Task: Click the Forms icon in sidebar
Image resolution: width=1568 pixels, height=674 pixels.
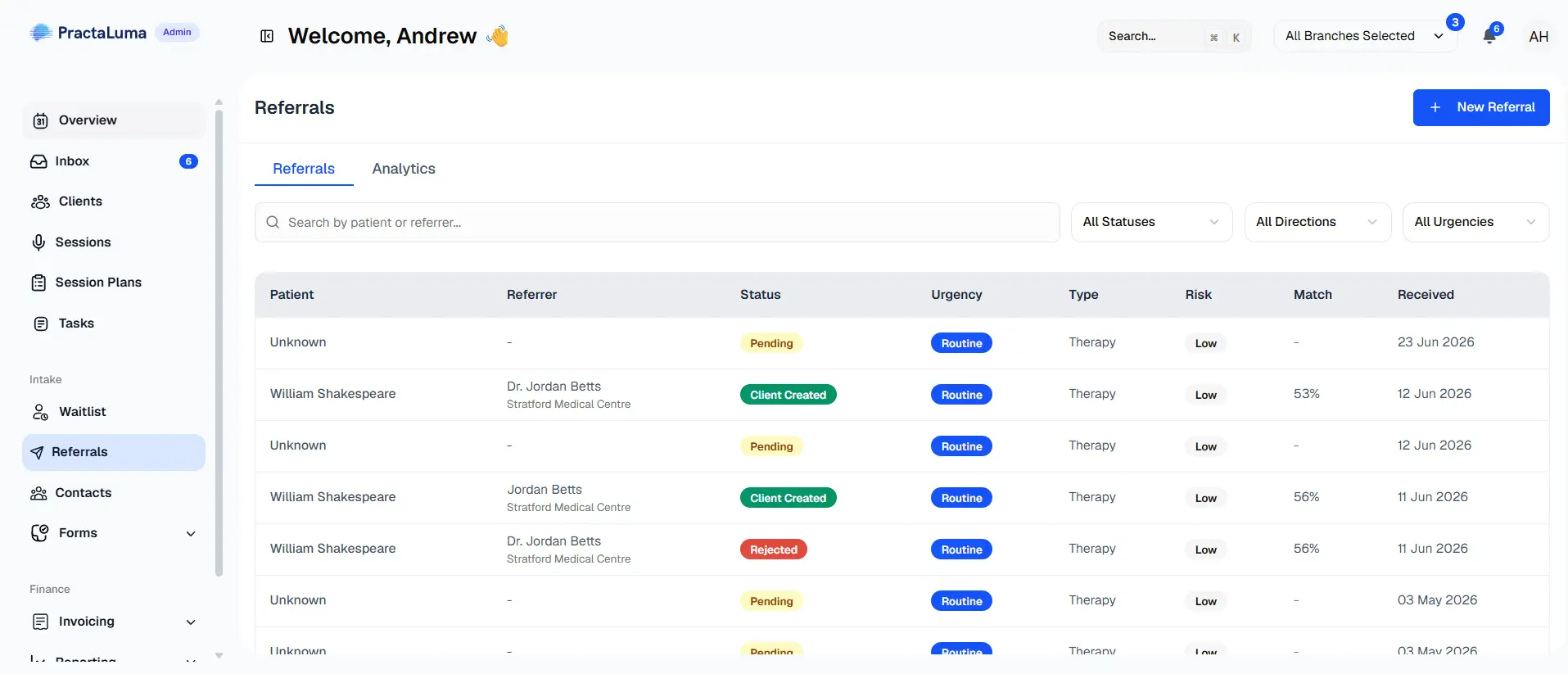Action: pyautogui.click(x=39, y=533)
